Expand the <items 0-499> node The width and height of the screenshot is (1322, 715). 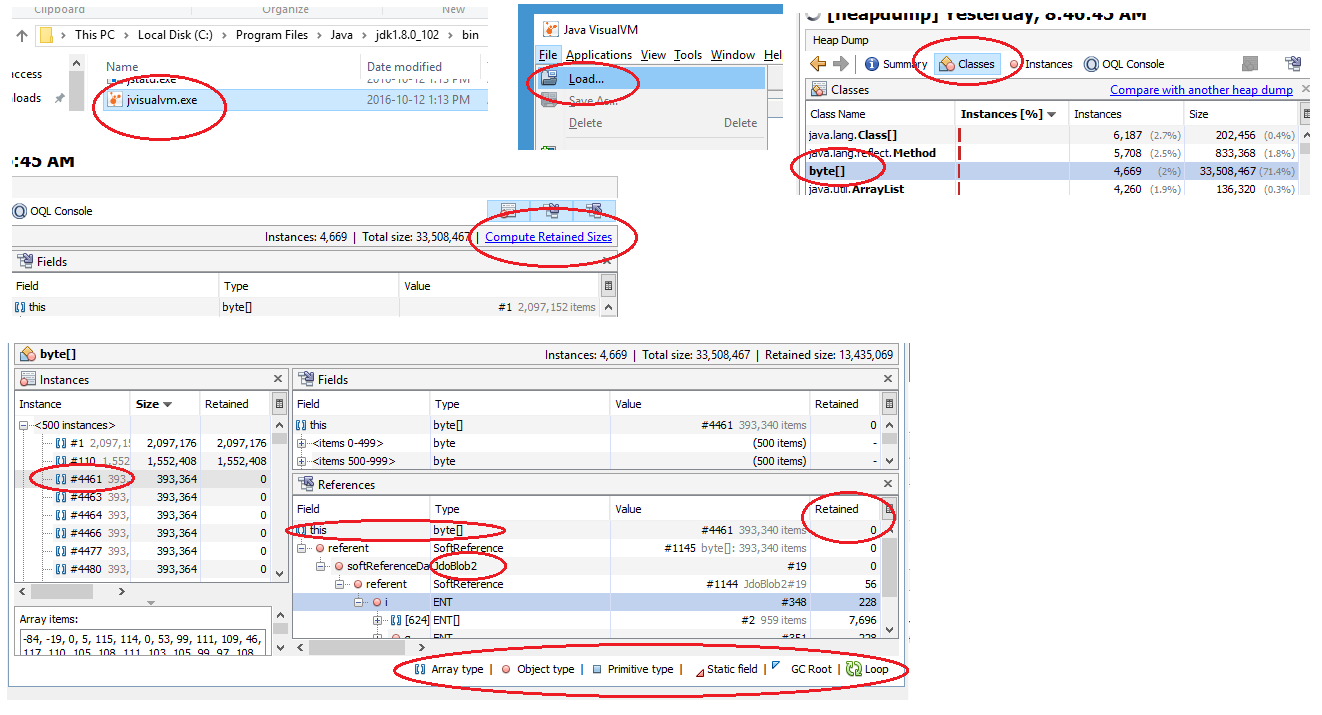pos(302,443)
